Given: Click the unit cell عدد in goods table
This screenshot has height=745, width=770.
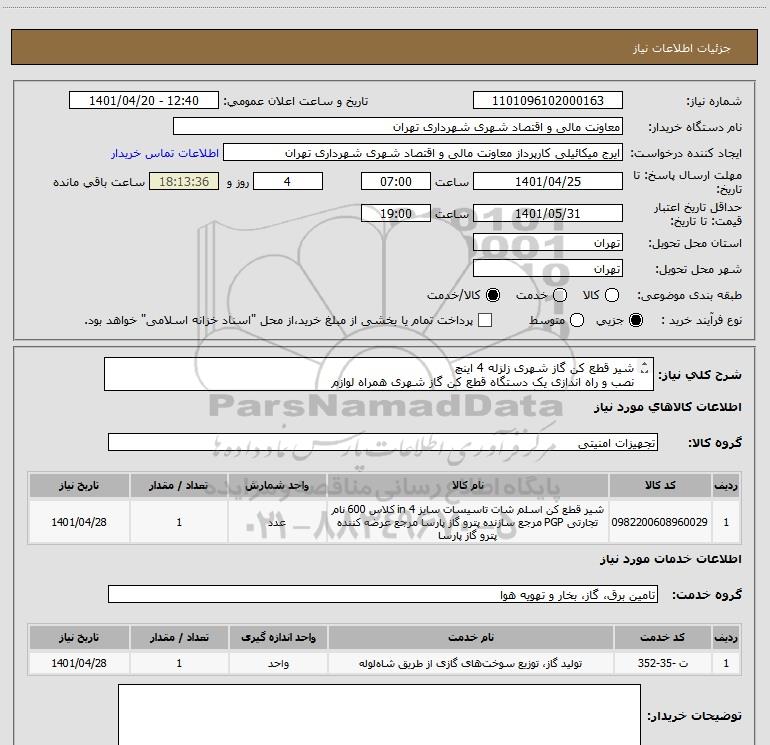Looking at the screenshot, I should click(x=277, y=522).
